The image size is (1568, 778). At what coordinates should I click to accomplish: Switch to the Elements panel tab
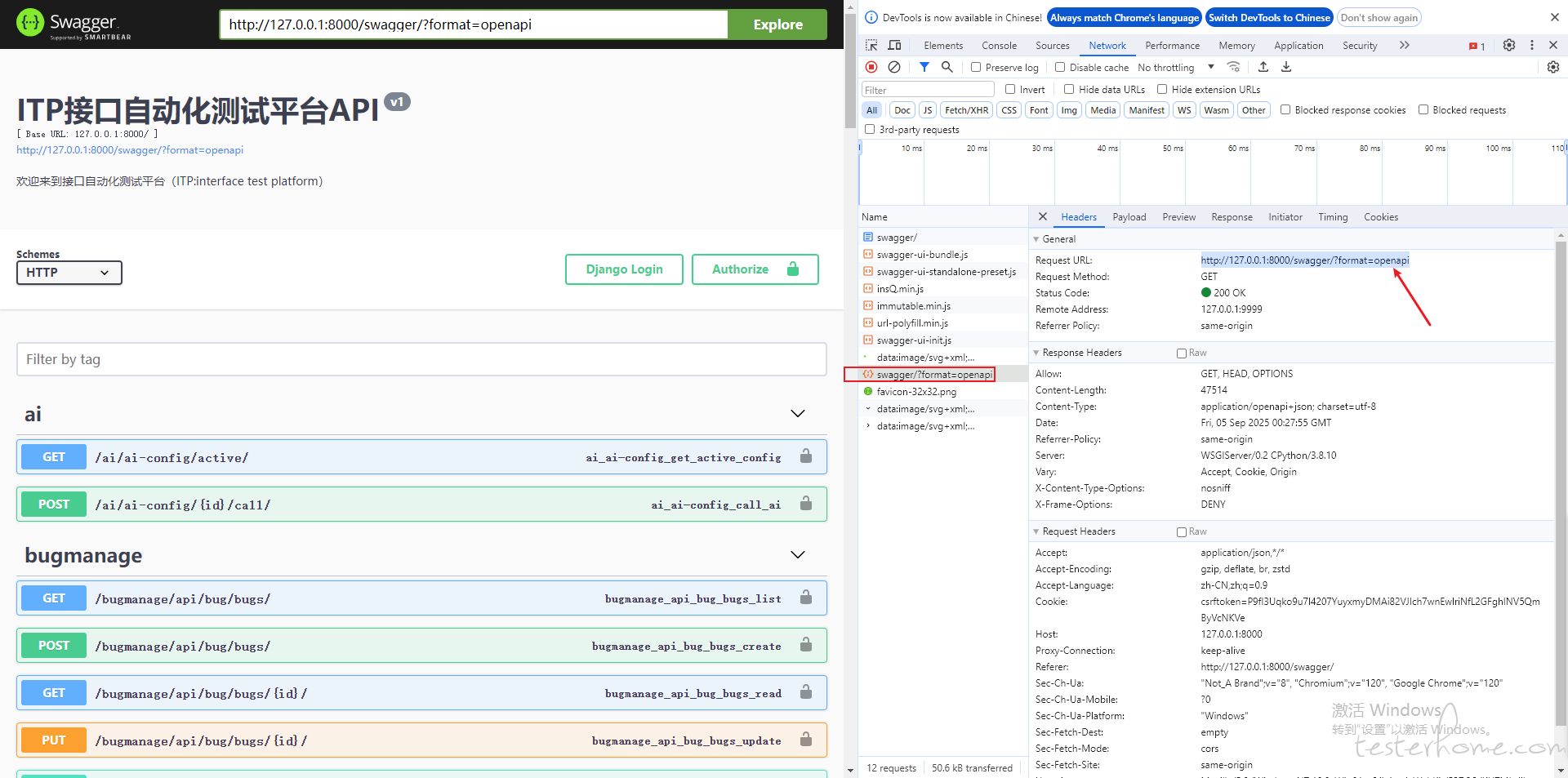point(943,46)
